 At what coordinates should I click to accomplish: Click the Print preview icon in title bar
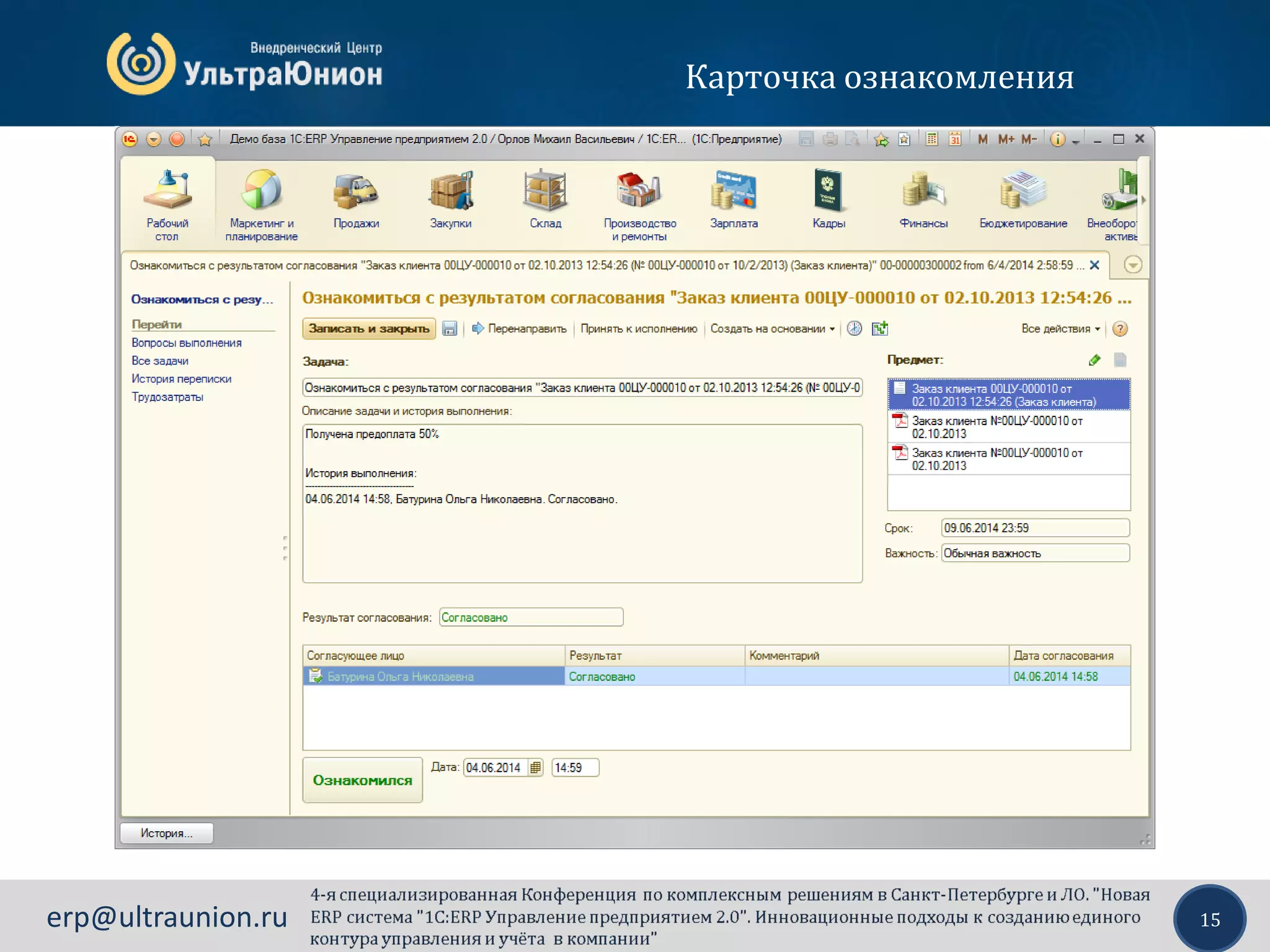[x=853, y=139]
